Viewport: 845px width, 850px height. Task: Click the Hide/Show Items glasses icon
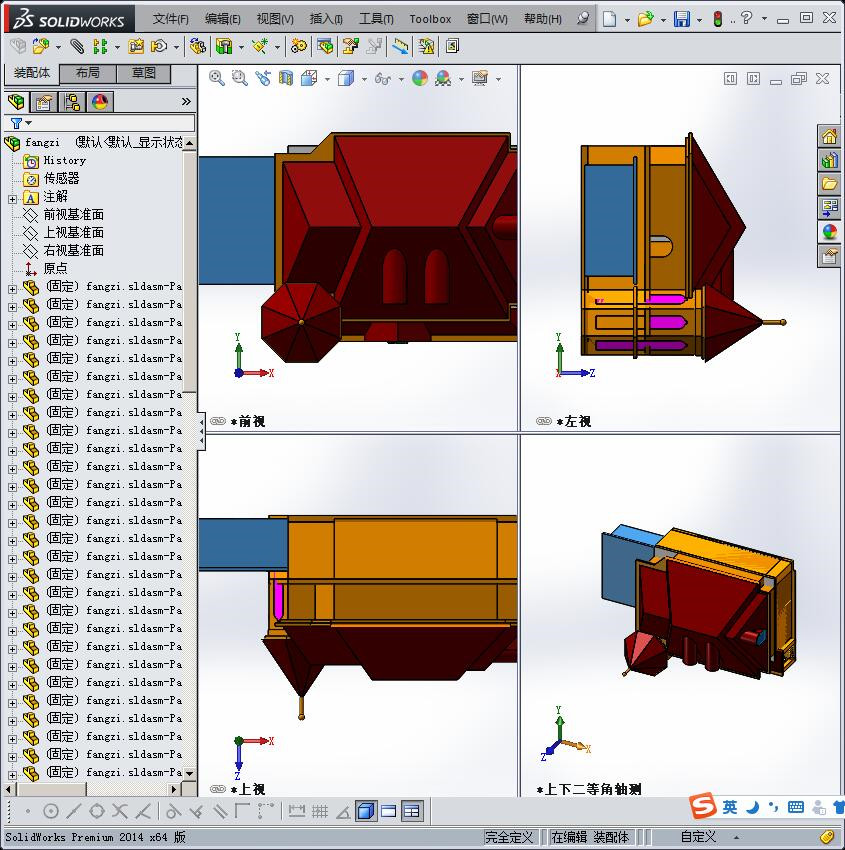(383, 79)
